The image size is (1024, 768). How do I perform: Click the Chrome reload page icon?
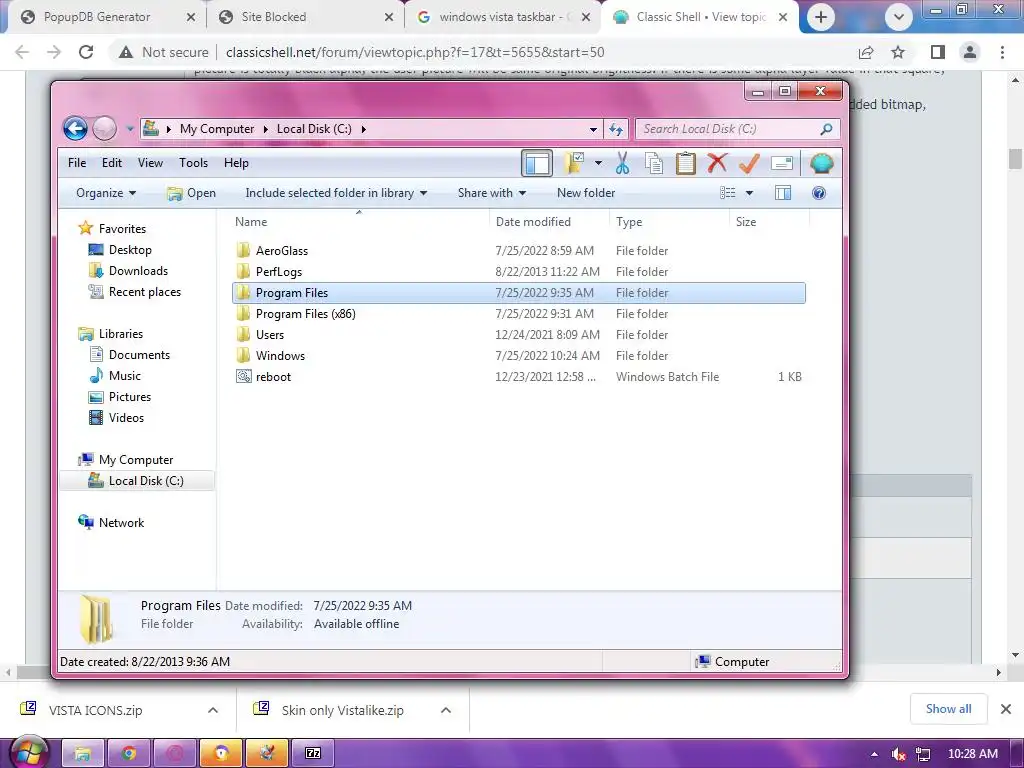click(x=86, y=52)
